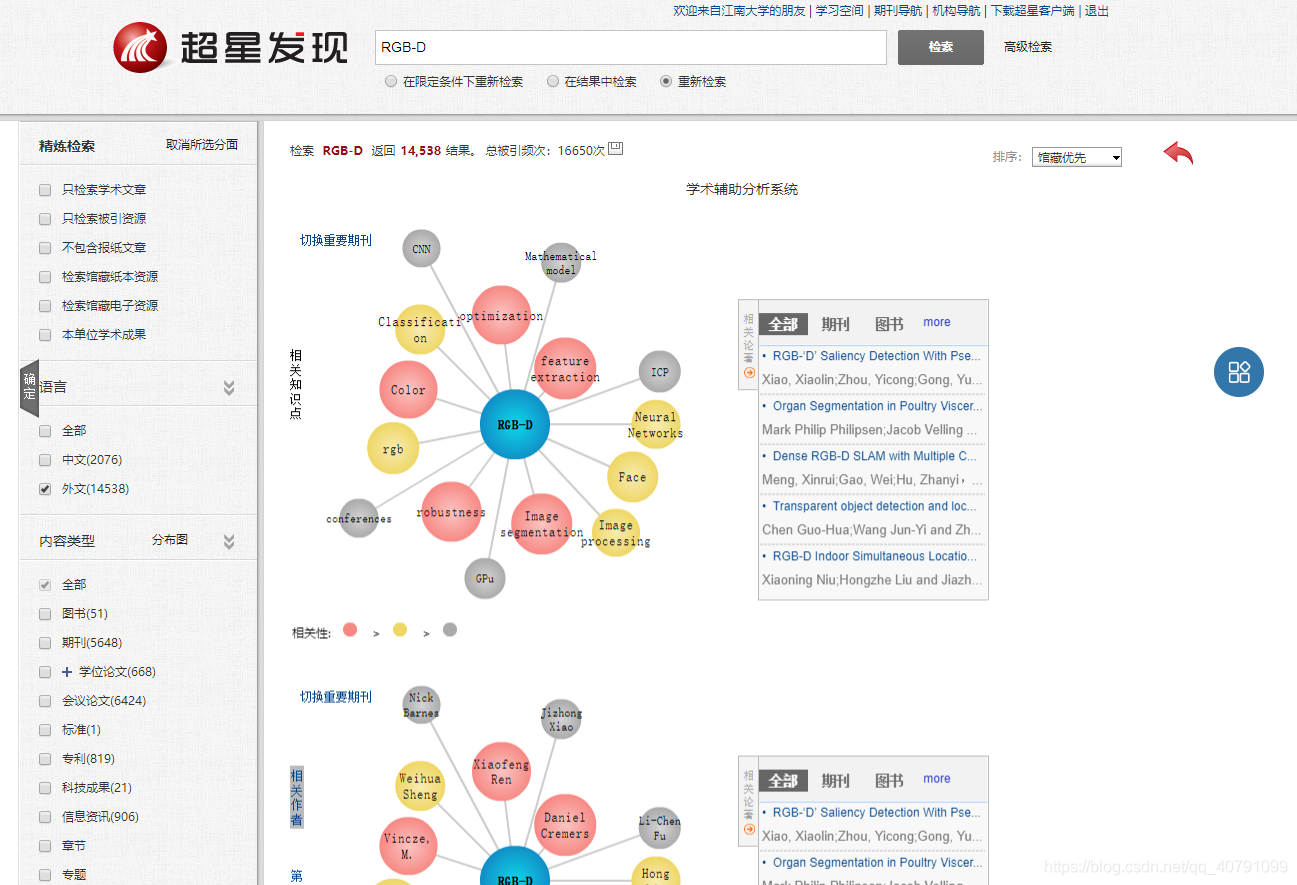Screen dimensions: 1297x885
Task: Select the CNN node
Action: pyautogui.click(x=422, y=249)
